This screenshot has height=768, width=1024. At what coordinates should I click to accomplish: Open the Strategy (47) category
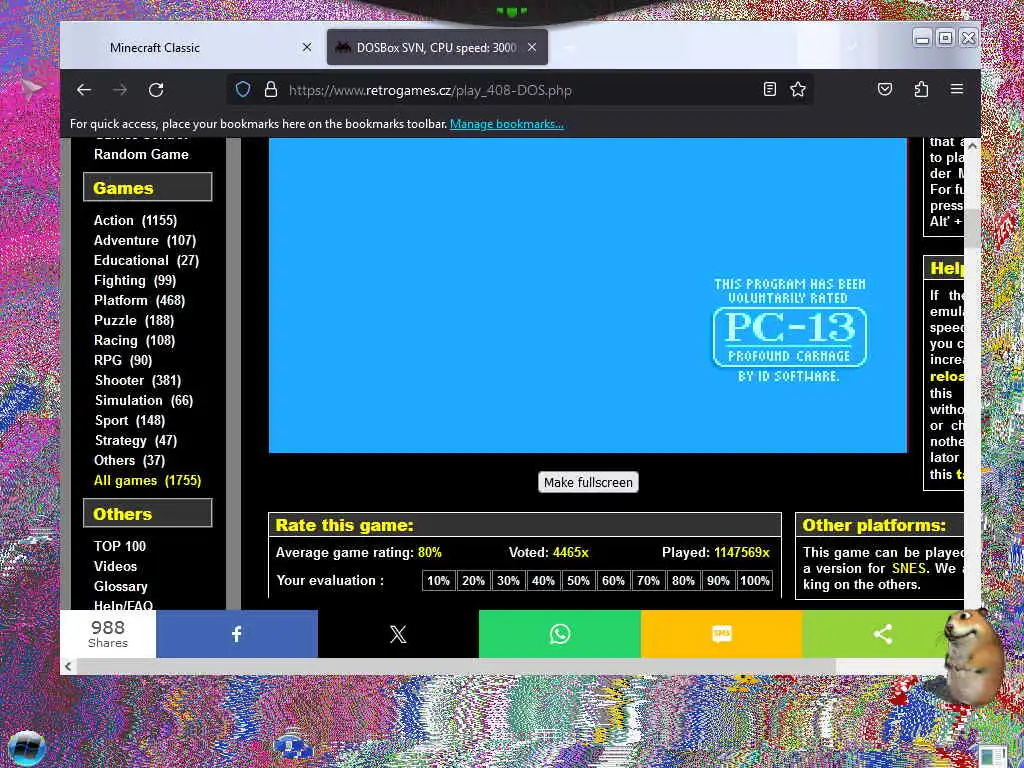pos(136,440)
